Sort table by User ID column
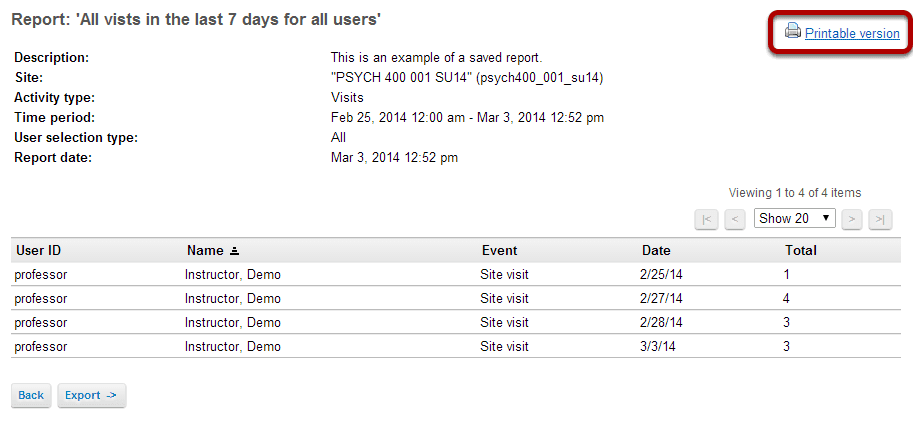913x428 pixels. 38,251
